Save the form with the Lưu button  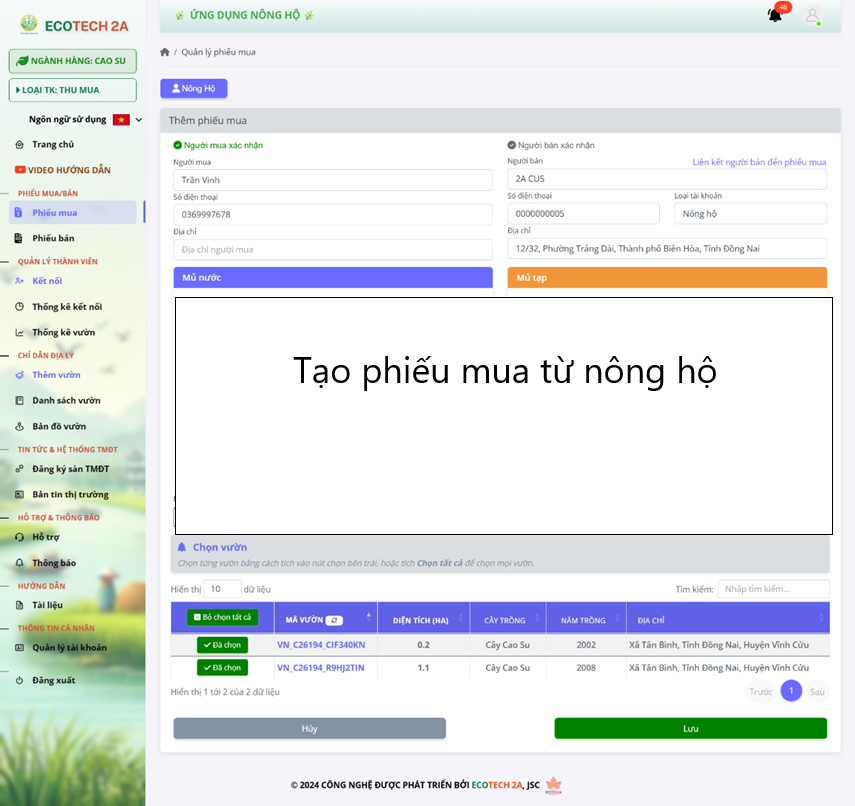pyautogui.click(x=690, y=728)
